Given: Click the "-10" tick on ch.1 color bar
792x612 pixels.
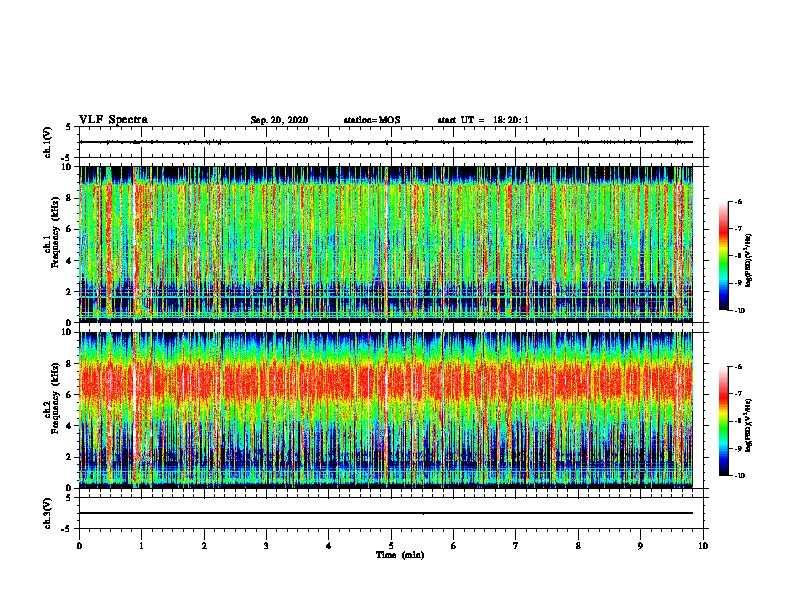Looking at the screenshot, I should tap(739, 311).
